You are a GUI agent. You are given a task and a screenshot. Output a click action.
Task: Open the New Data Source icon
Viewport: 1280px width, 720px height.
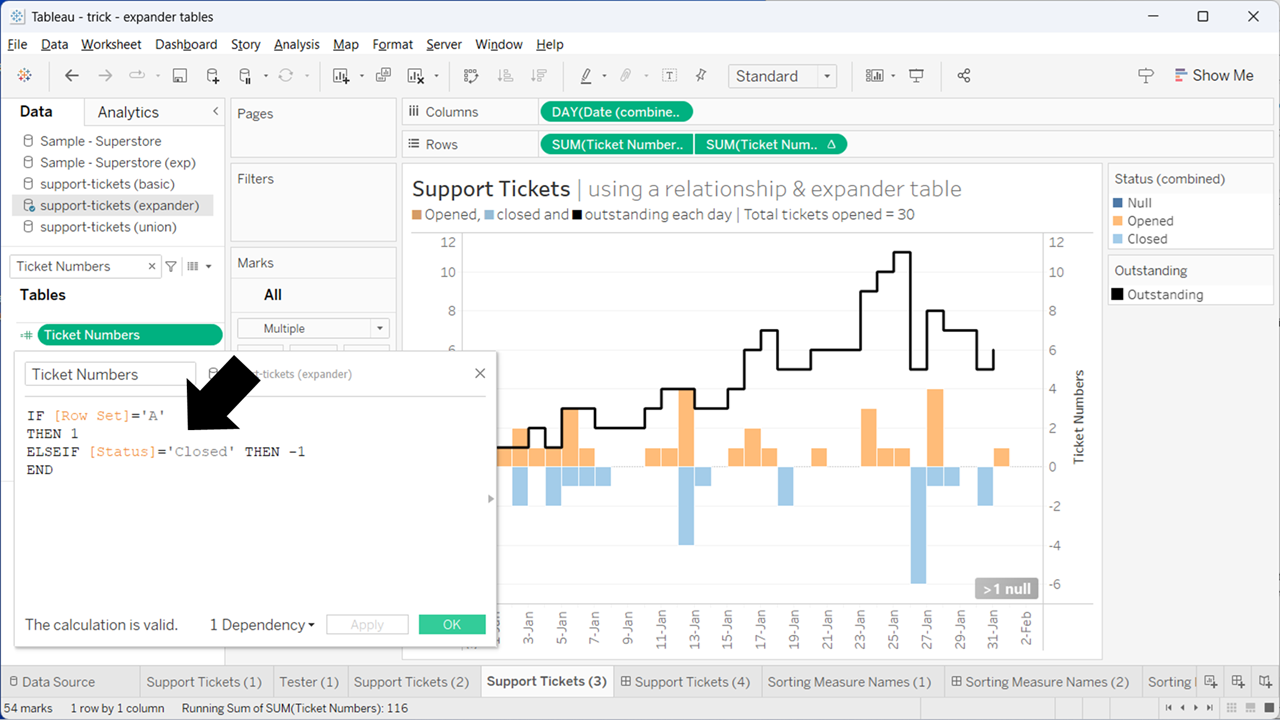(x=212, y=76)
